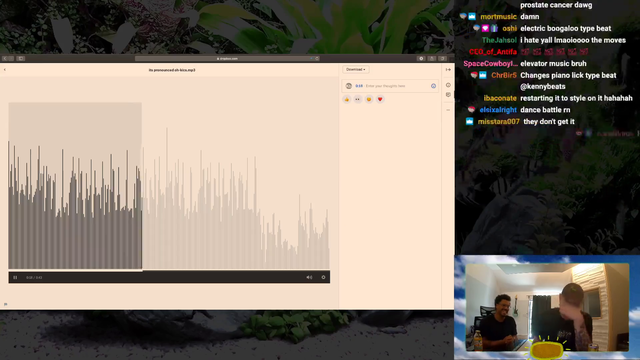Click the avatar in the comment box
Image resolution: width=640 pixels, height=360 pixels.
[x=349, y=86]
